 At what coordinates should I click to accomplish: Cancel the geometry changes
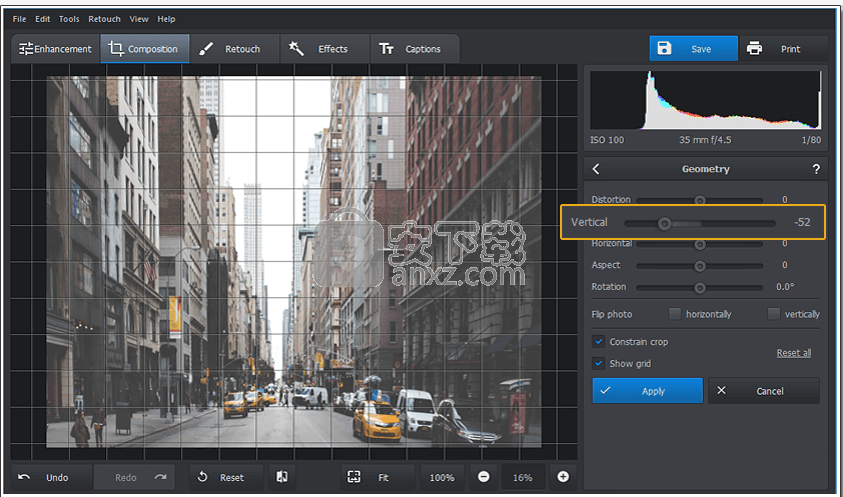[763, 391]
